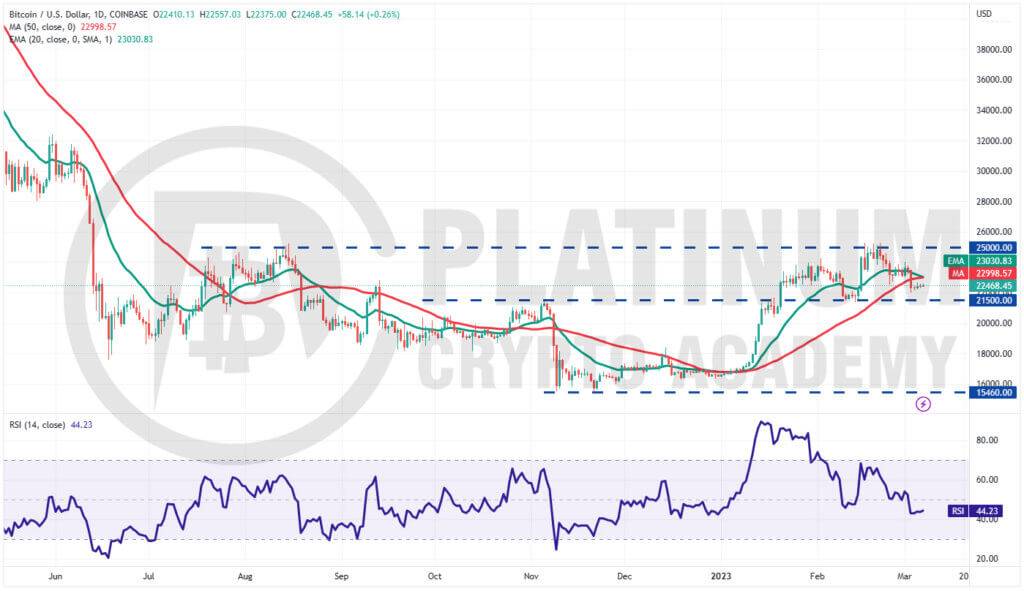Click the 60.00 RSI axis label

987,479
